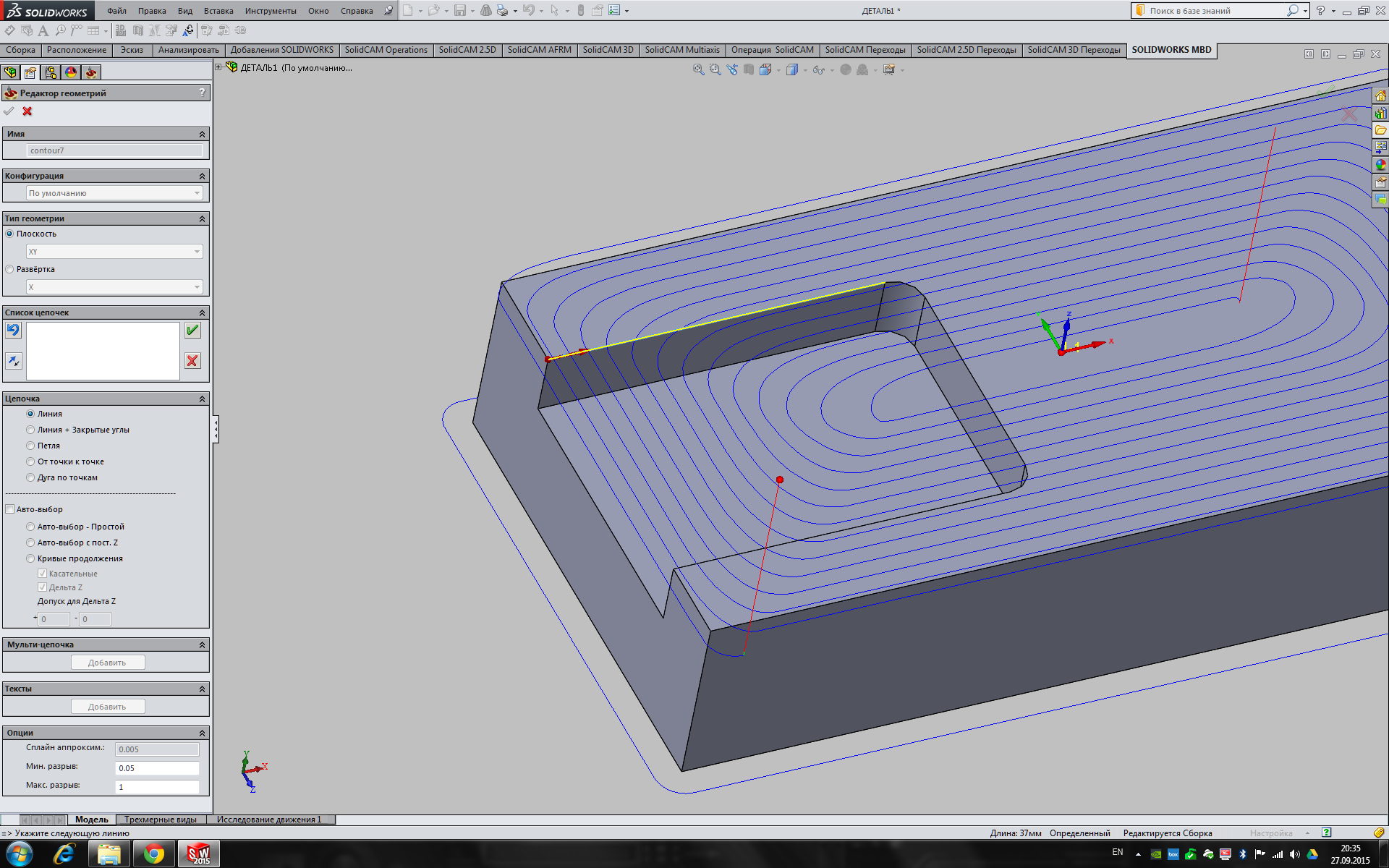The width and height of the screenshot is (1389, 868).
Task: Open the Конфигурация dropdown
Action: tap(114, 193)
